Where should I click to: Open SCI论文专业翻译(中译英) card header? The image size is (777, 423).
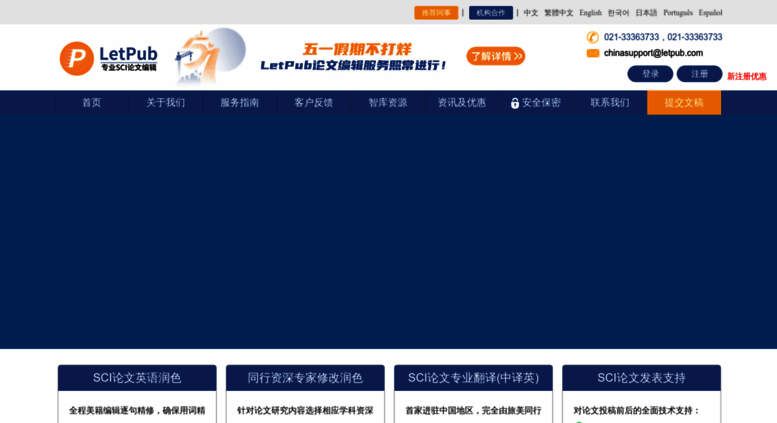click(473, 378)
